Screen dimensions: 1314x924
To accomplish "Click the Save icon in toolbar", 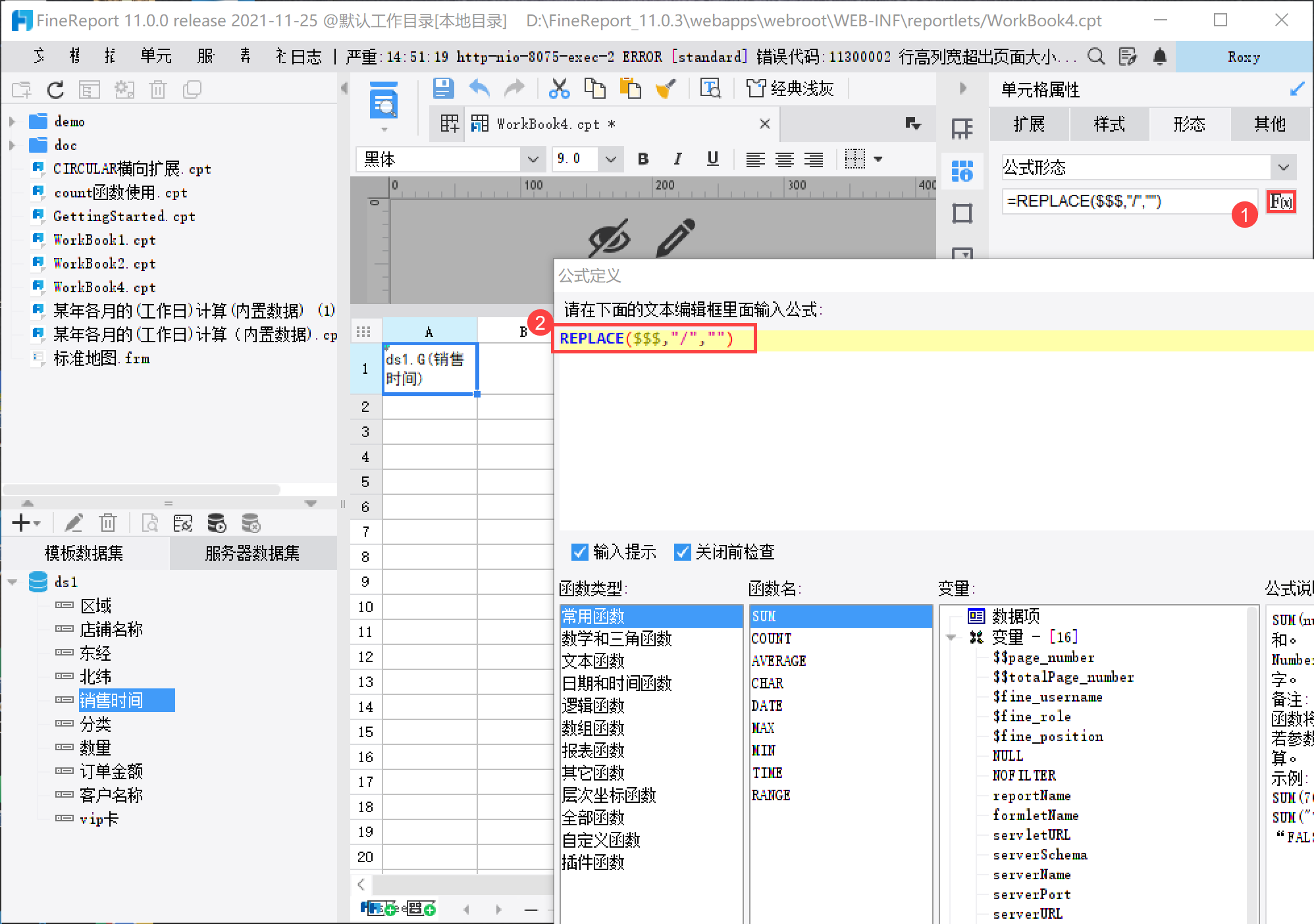I will (x=443, y=88).
